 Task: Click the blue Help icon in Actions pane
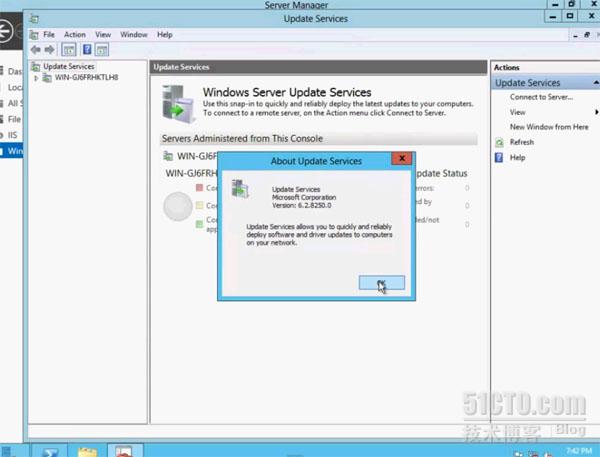pos(499,157)
